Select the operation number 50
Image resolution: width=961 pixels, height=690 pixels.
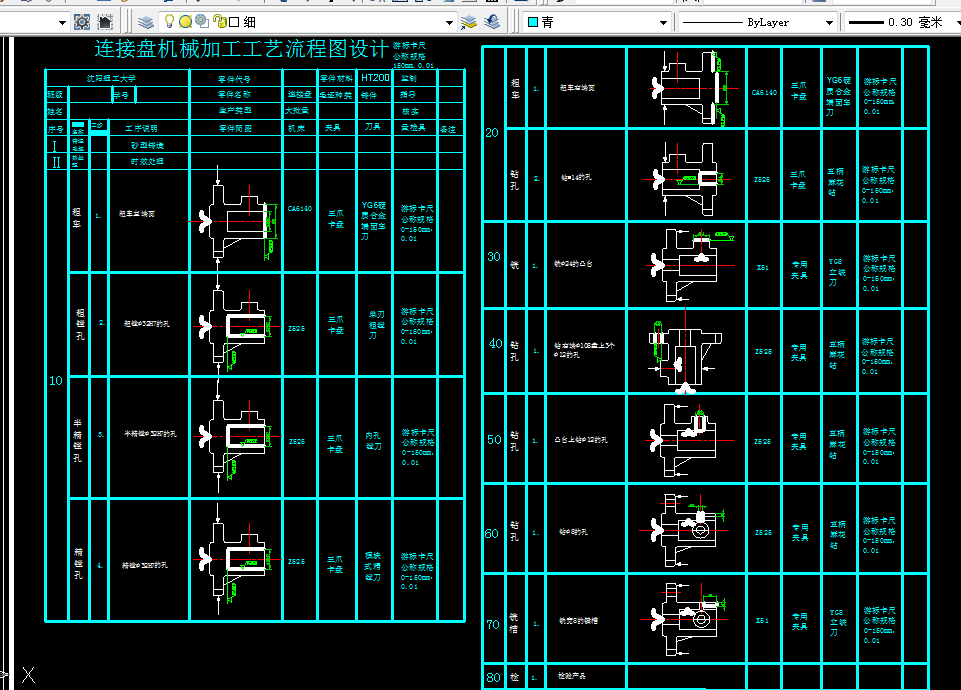pyautogui.click(x=494, y=440)
